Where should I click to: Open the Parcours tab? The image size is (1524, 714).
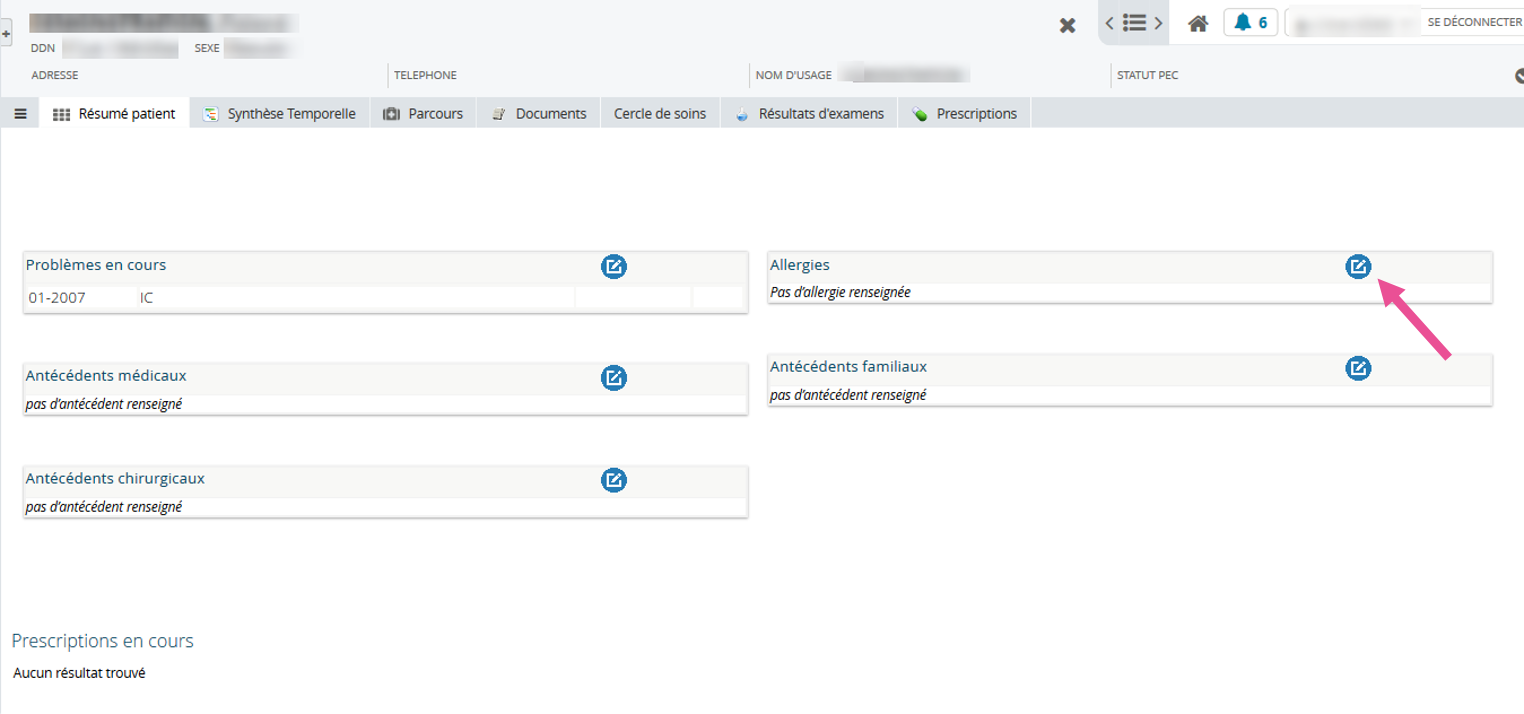423,114
